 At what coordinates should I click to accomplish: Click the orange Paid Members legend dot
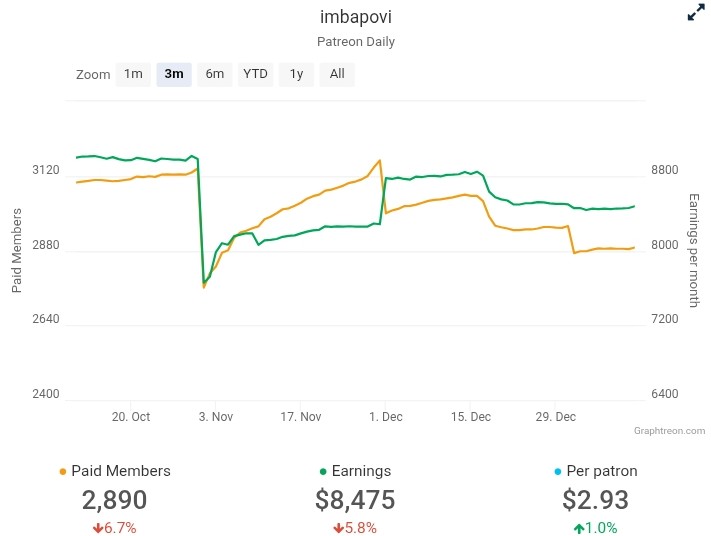64,472
